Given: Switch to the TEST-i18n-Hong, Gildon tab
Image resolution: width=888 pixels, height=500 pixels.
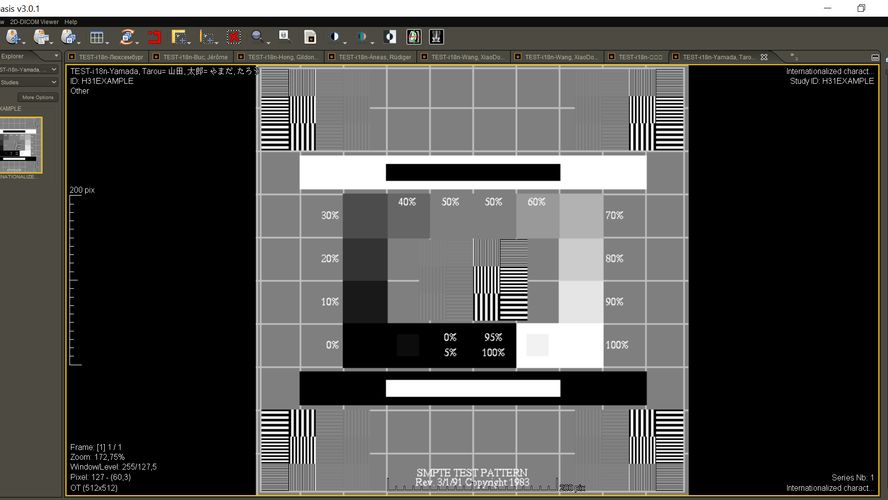Looking at the screenshot, I should click(x=285, y=57).
